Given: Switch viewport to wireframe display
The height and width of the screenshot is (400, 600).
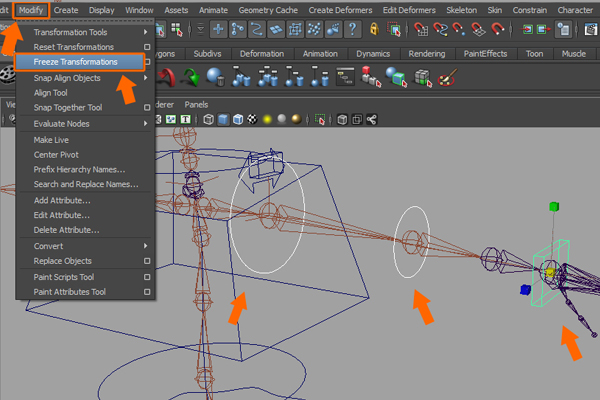Looking at the screenshot, I should [x=209, y=119].
